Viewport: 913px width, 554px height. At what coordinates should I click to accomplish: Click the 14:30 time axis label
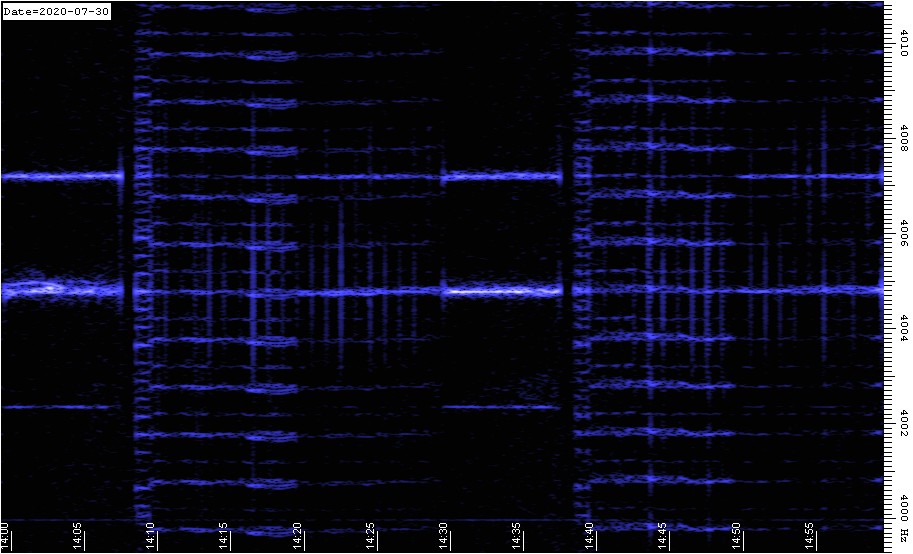coord(444,535)
